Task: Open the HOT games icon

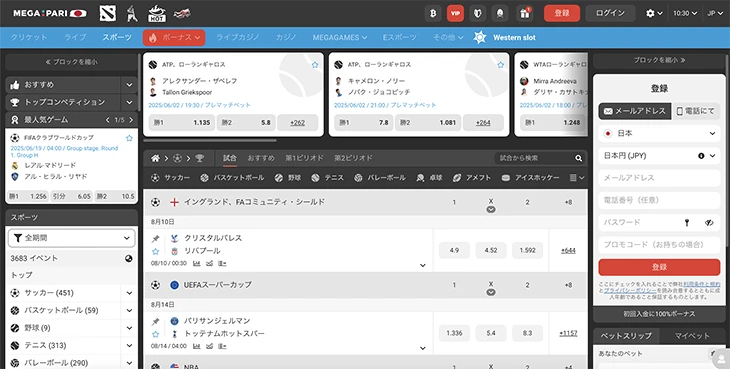Action: (157, 13)
